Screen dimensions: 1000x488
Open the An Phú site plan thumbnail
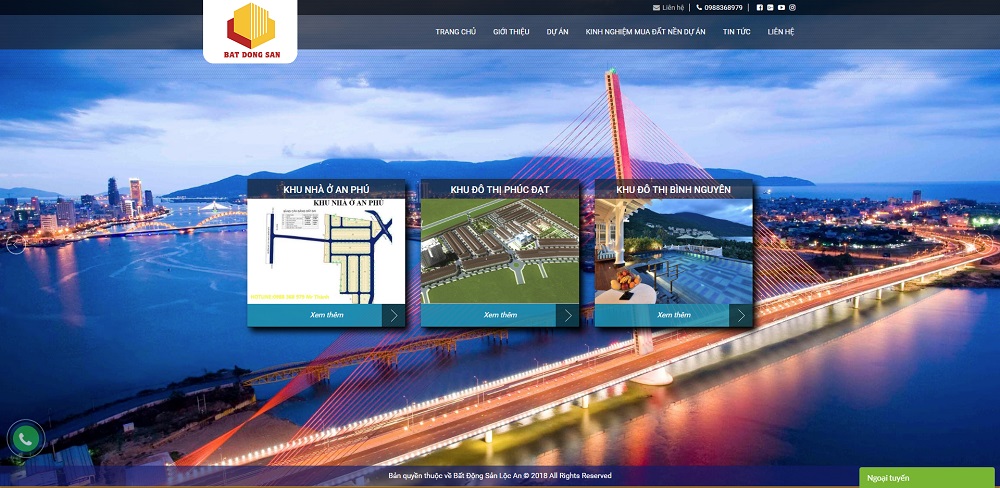point(327,251)
